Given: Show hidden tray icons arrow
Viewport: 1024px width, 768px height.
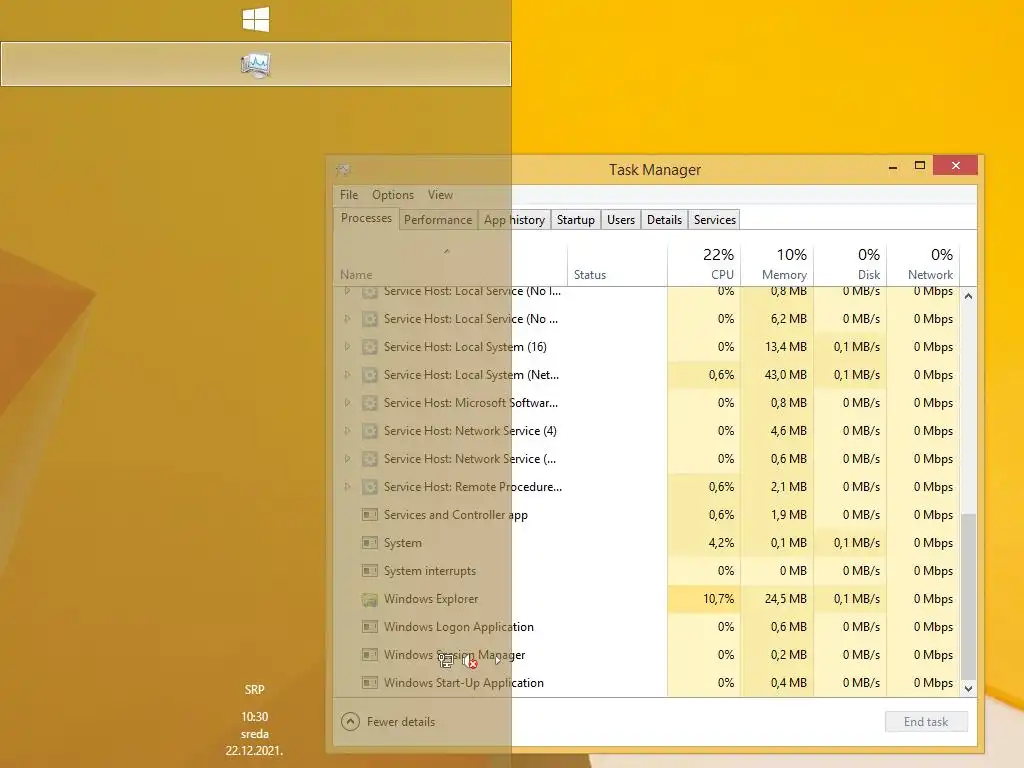Looking at the screenshot, I should [498, 661].
